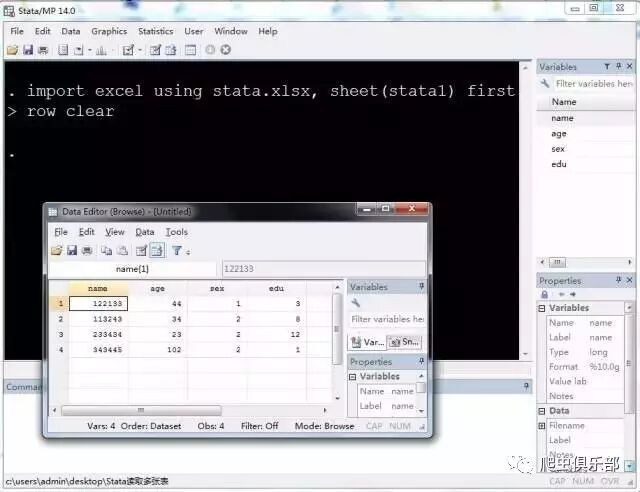Click the Data Editor horizontal scrollbar thumb
The image size is (640, 492).
point(141,410)
